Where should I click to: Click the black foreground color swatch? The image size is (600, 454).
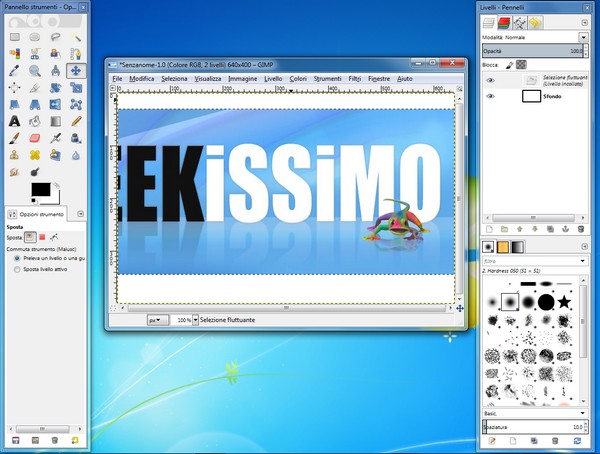[41, 189]
